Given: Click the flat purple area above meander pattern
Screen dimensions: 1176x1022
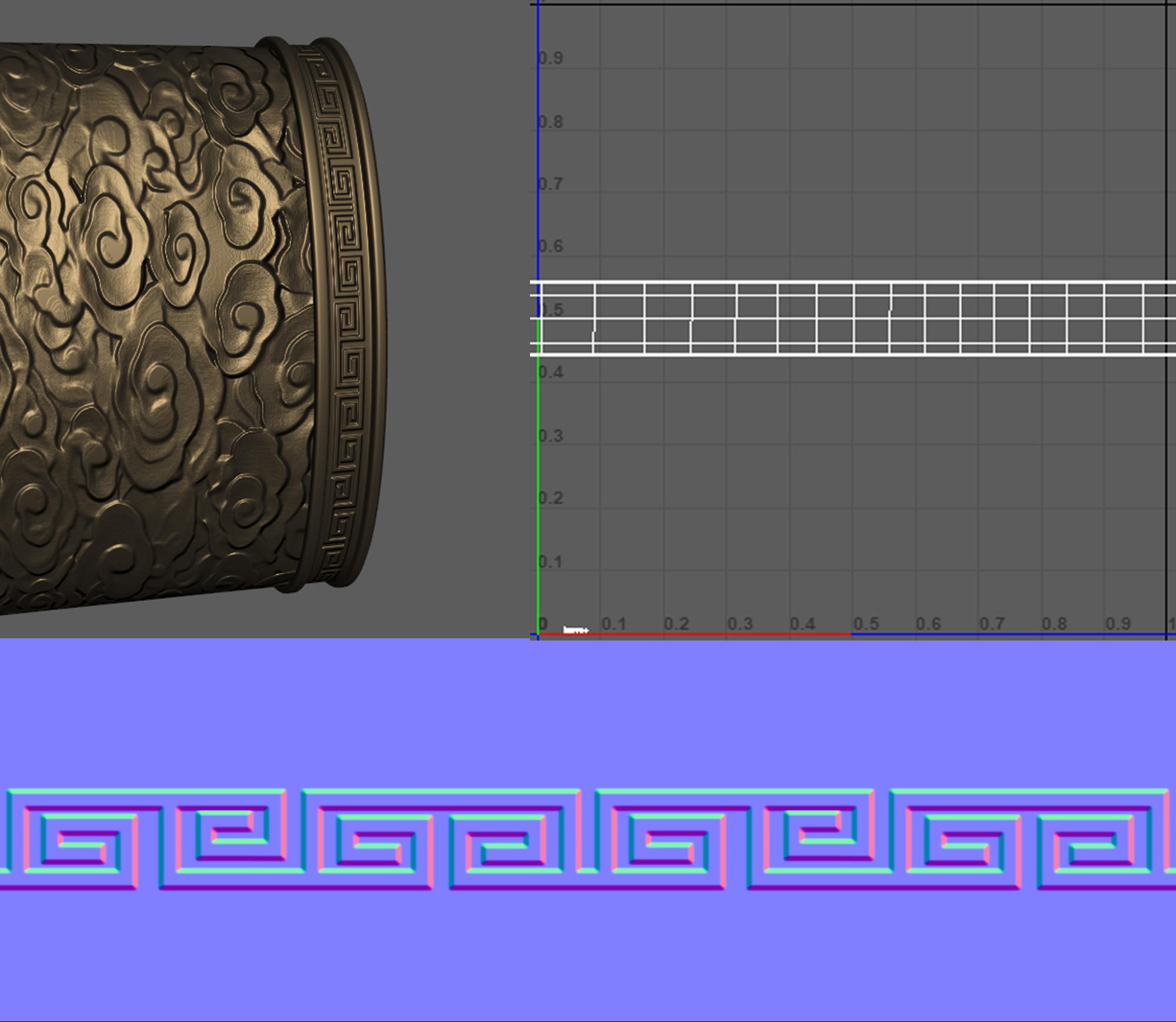Looking at the screenshot, I should tap(588, 712).
